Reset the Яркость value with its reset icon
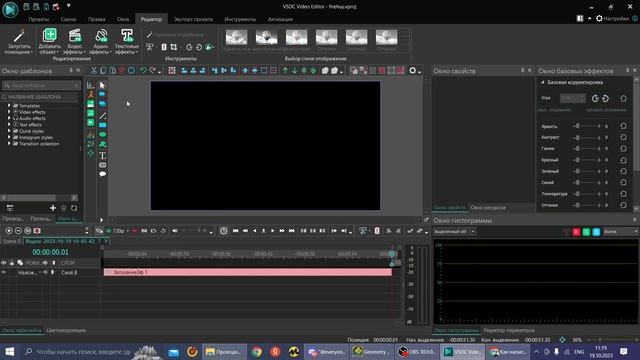 point(623,126)
